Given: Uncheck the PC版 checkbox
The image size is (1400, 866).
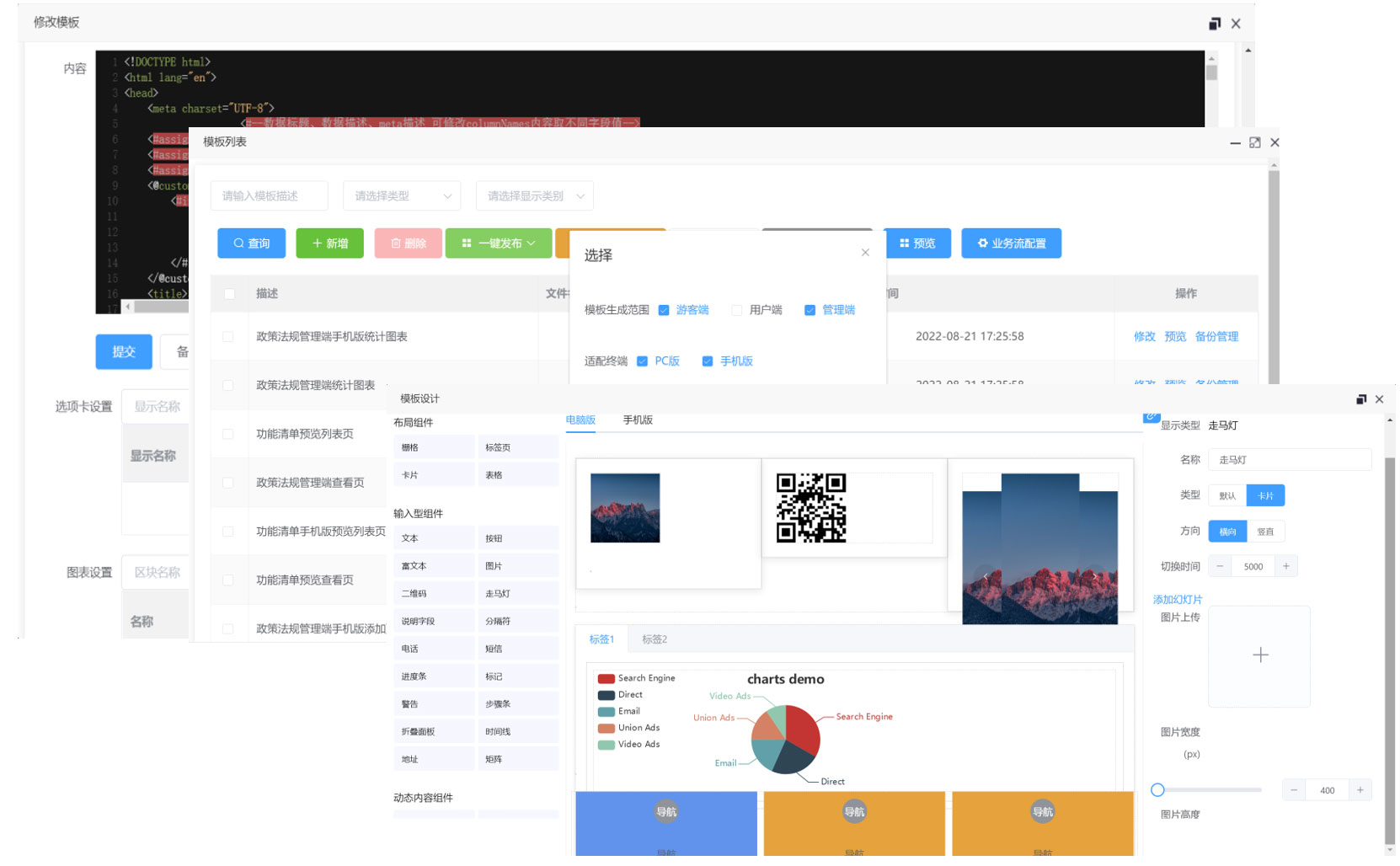Looking at the screenshot, I should tap(642, 361).
